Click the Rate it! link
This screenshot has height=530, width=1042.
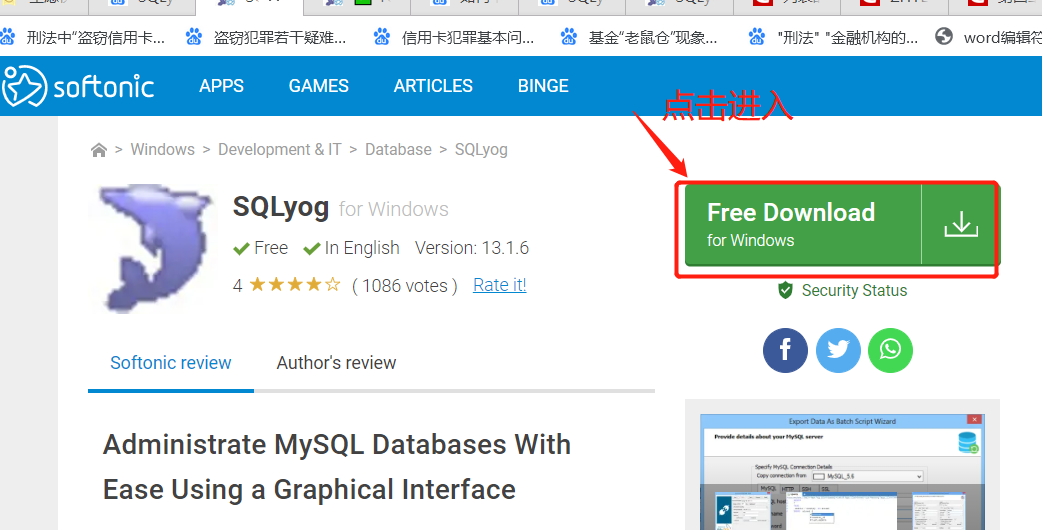point(500,285)
